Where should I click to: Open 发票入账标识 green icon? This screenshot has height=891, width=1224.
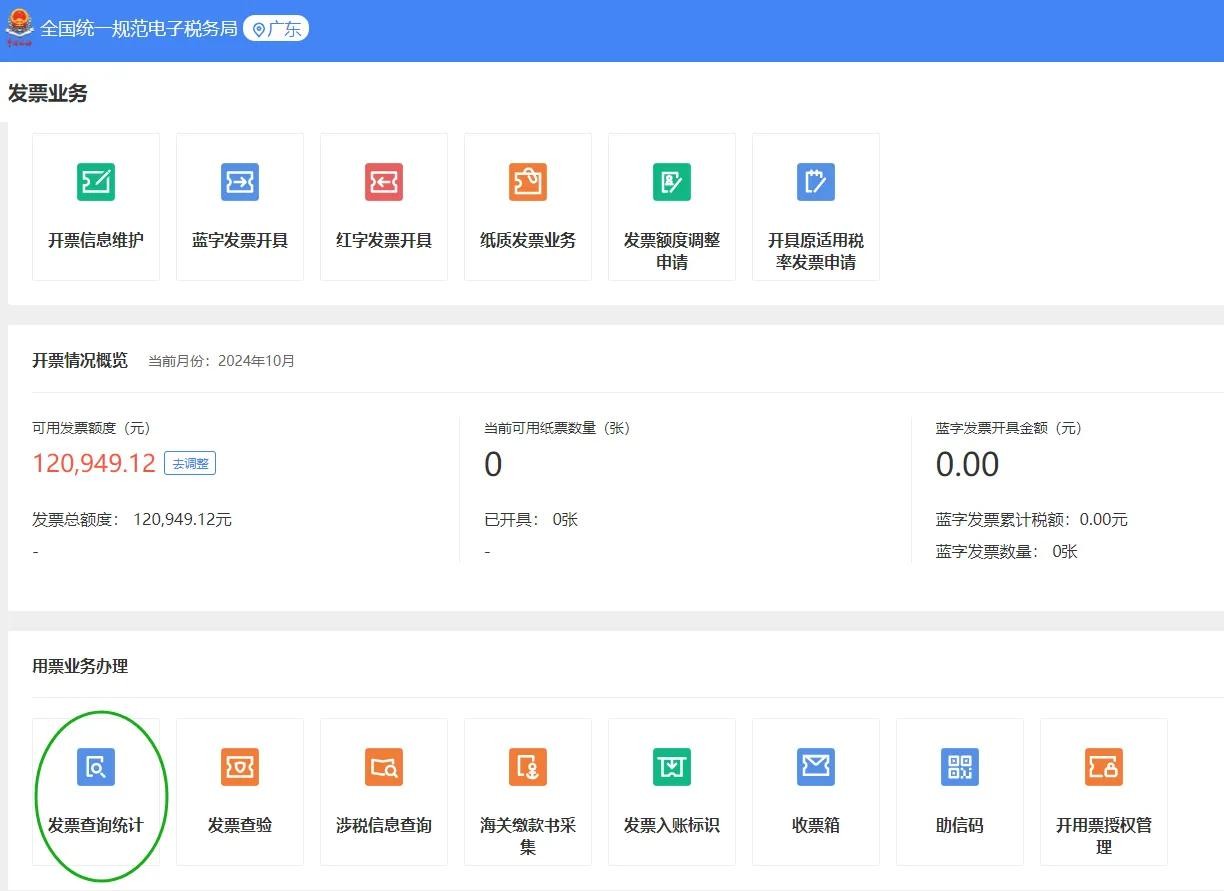click(672, 767)
